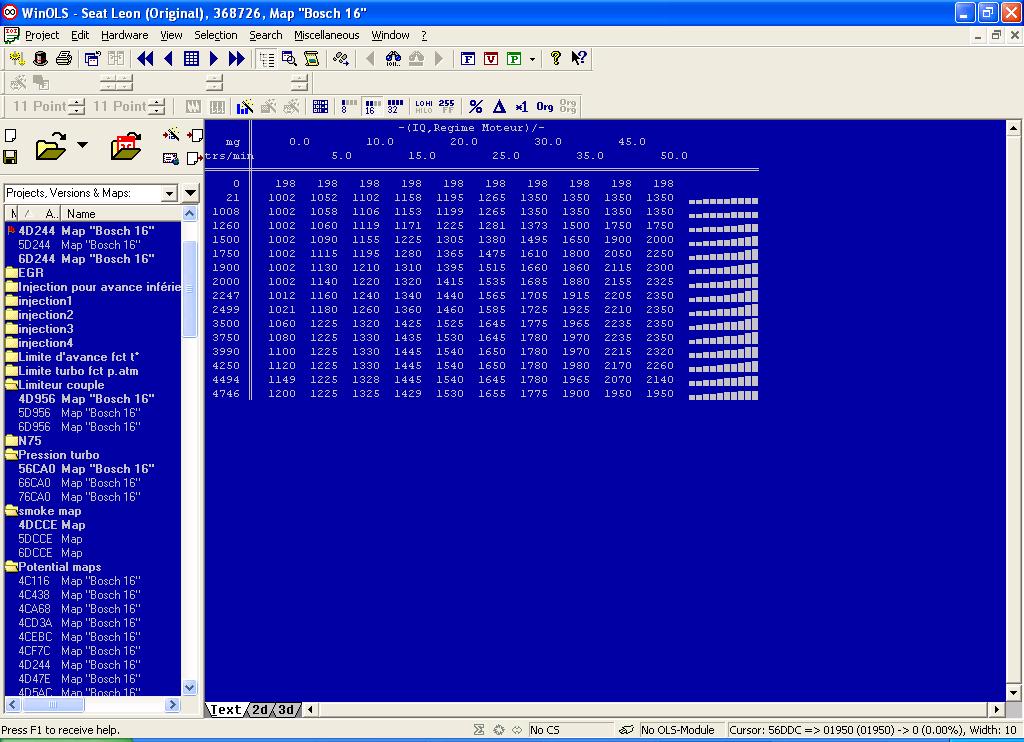Viewport: 1024px width, 742px height.
Task: Print the current map with printer icon
Action: [63, 59]
